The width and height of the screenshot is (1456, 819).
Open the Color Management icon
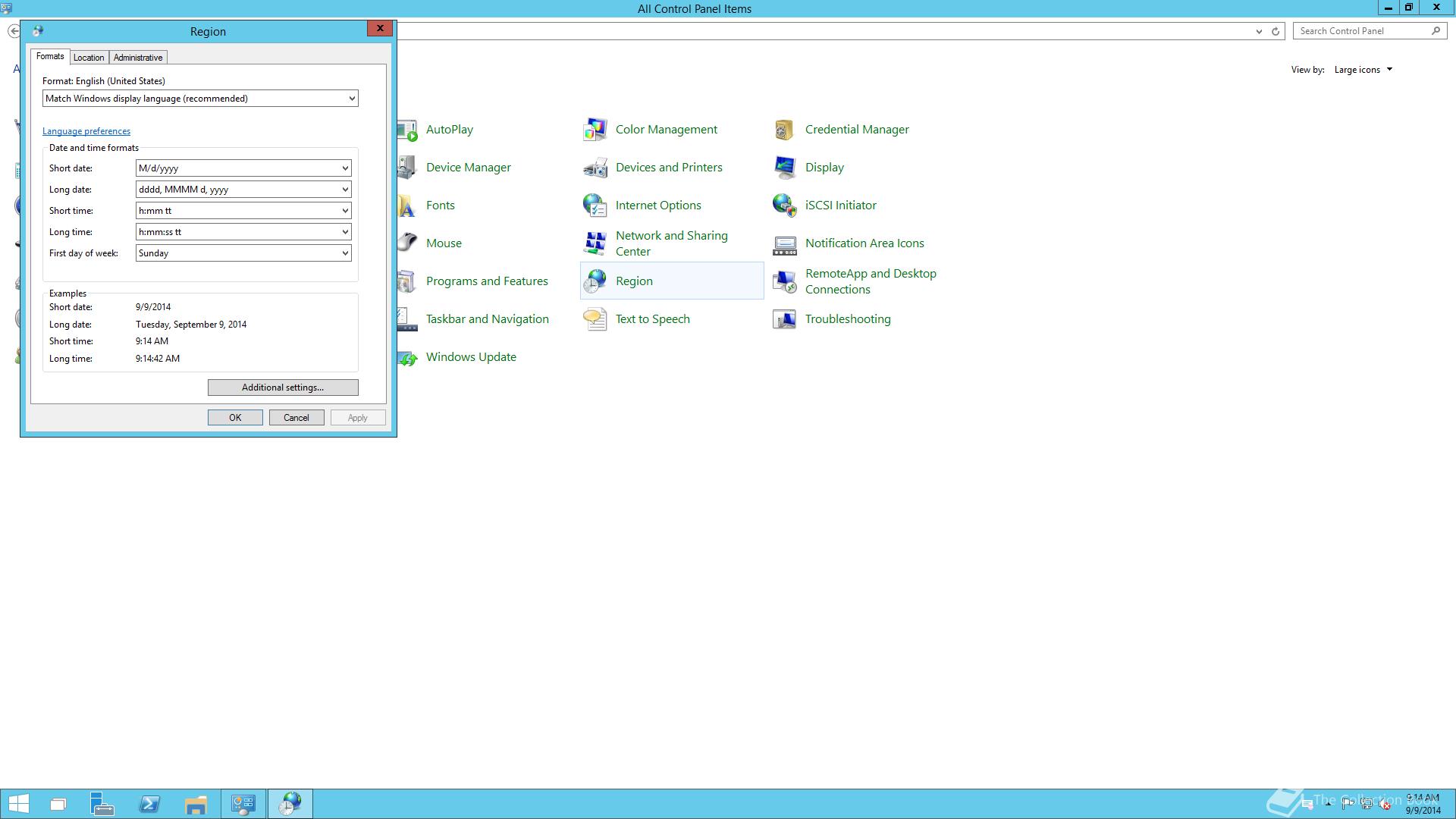(595, 130)
